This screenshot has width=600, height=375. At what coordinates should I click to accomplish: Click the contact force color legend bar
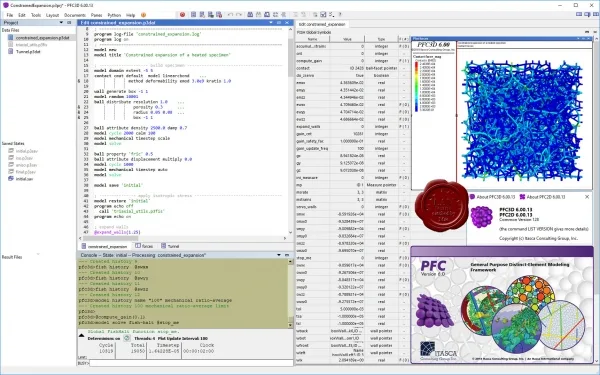pos(416,86)
